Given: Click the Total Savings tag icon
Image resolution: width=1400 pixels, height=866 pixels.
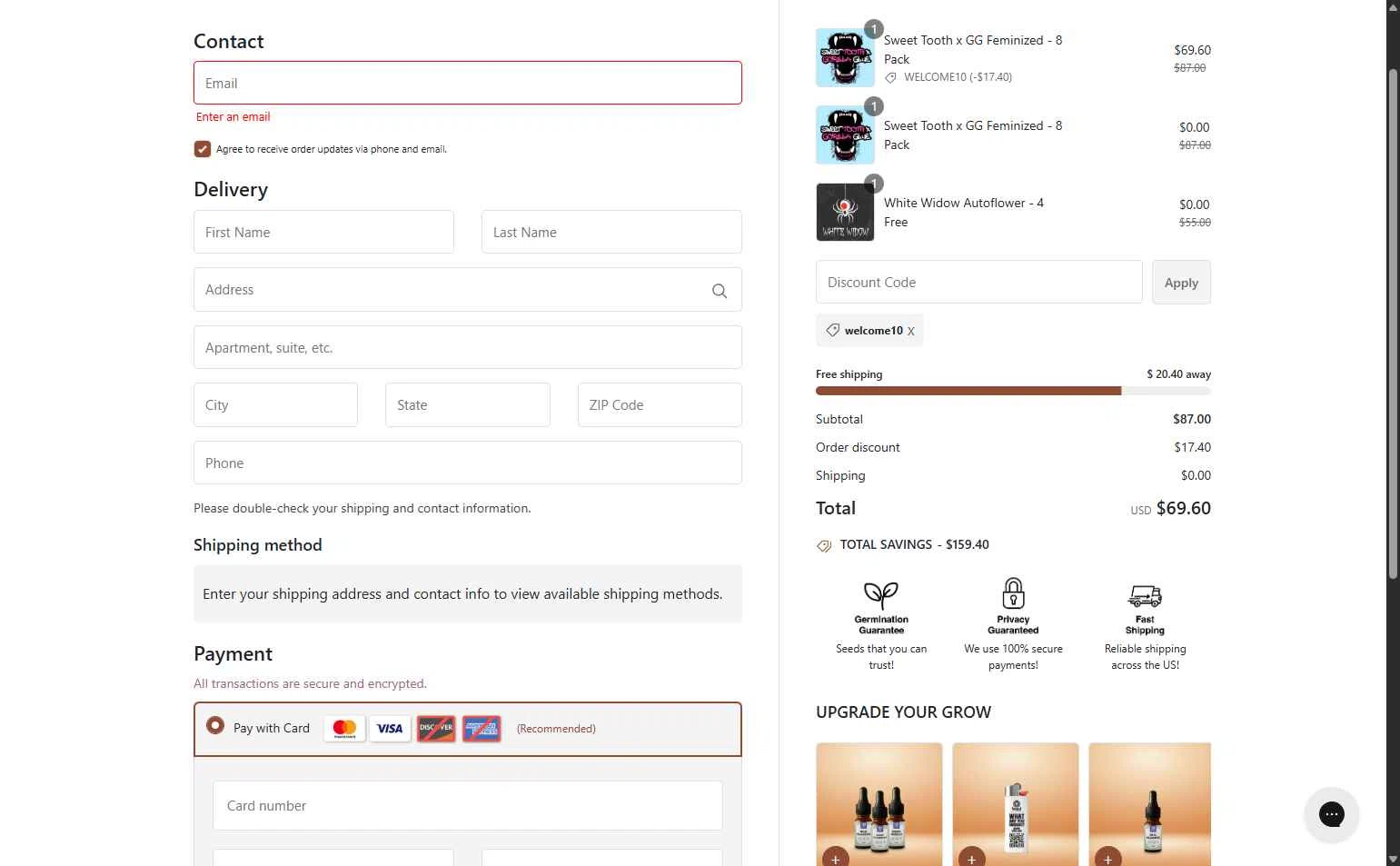Looking at the screenshot, I should [x=824, y=546].
